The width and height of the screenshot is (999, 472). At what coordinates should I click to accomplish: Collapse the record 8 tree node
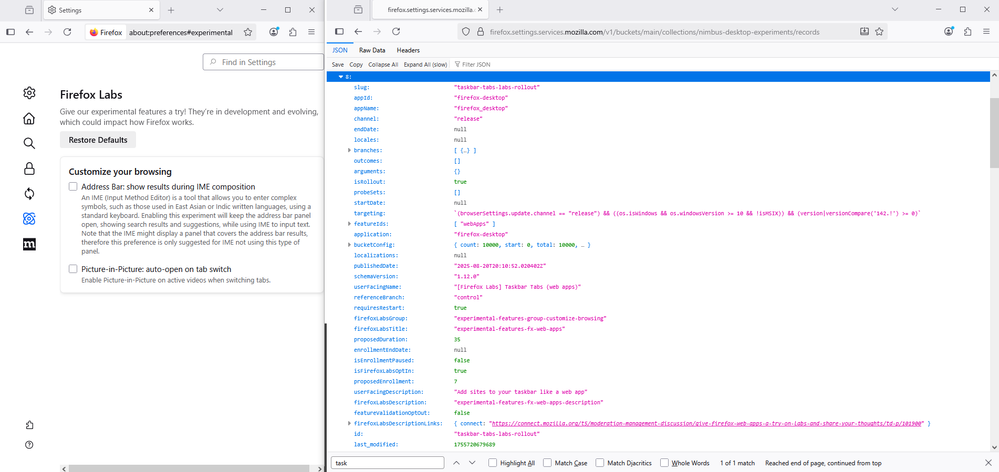[x=340, y=76]
